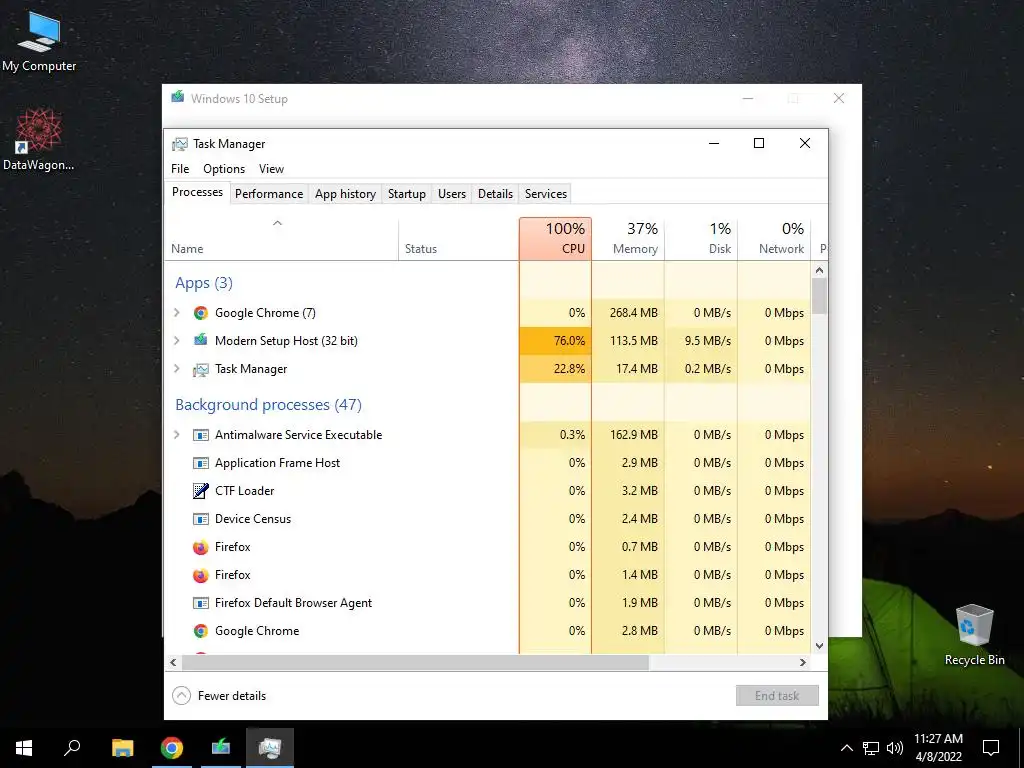Open the volume tray icon
1024x768 pixels.
pos(895,748)
